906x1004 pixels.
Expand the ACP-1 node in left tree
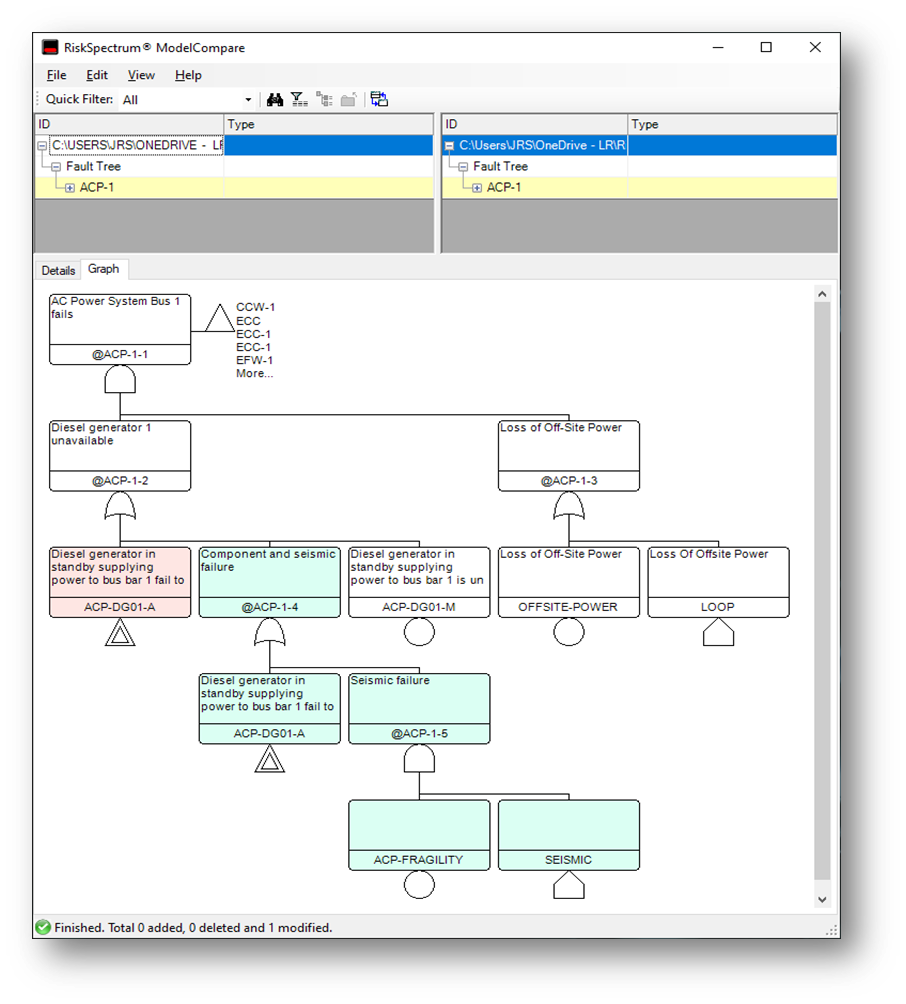(x=70, y=188)
